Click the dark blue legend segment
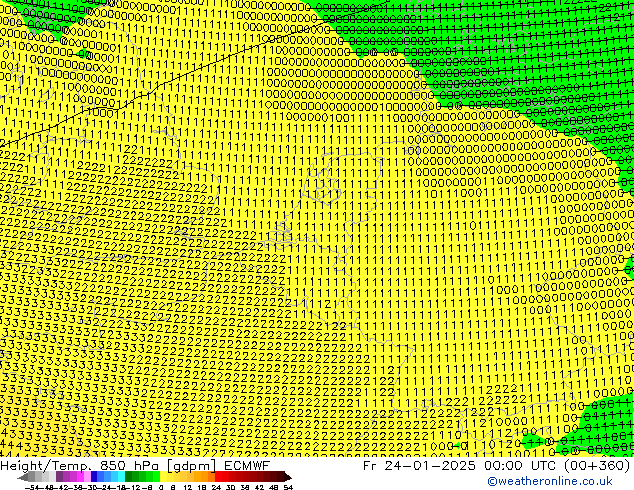Screen dimensions: 634x490 pyautogui.click(x=94, y=477)
